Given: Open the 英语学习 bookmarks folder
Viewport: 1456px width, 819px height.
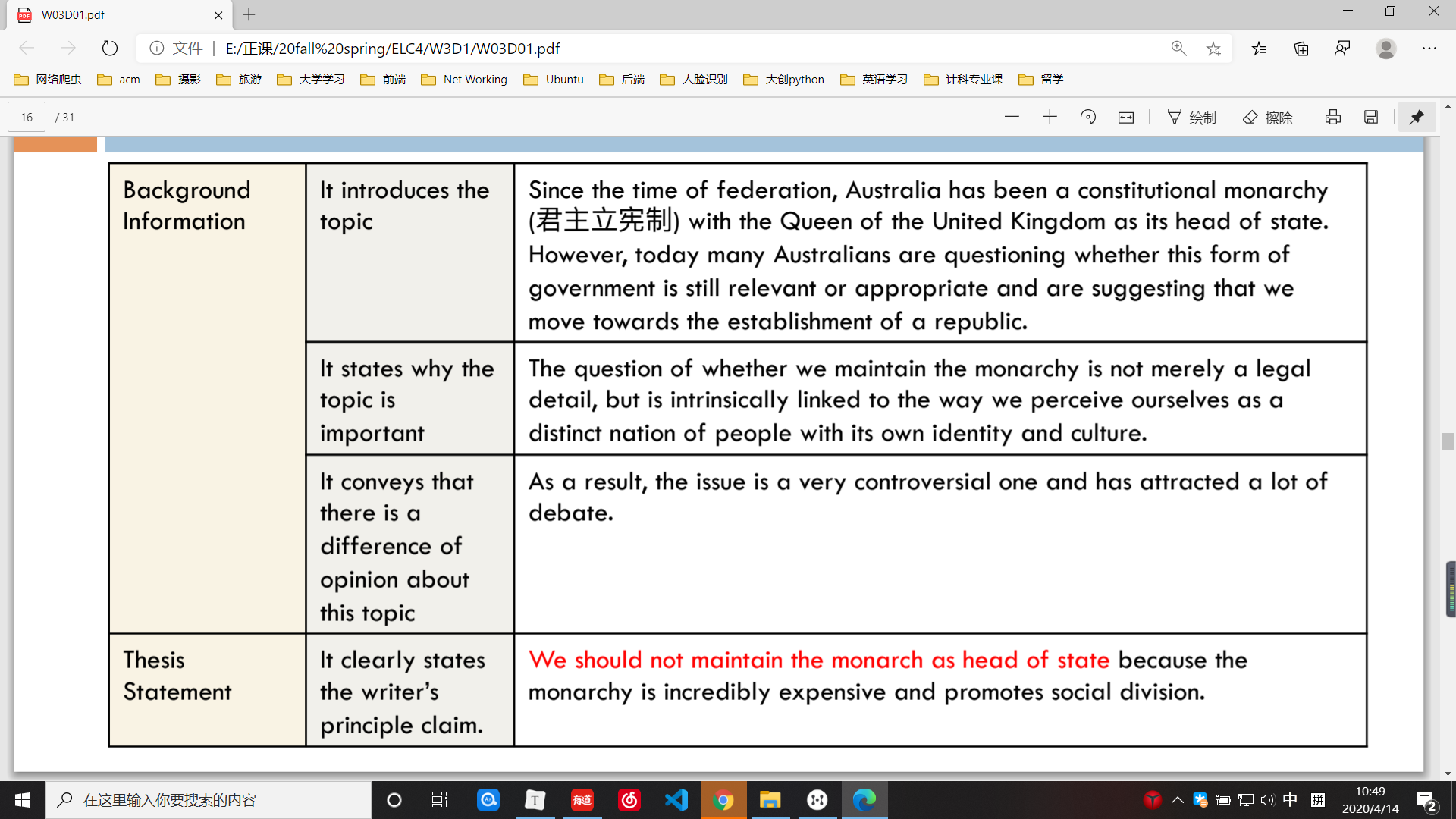Looking at the screenshot, I should pyautogui.click(x=874, y=80).
